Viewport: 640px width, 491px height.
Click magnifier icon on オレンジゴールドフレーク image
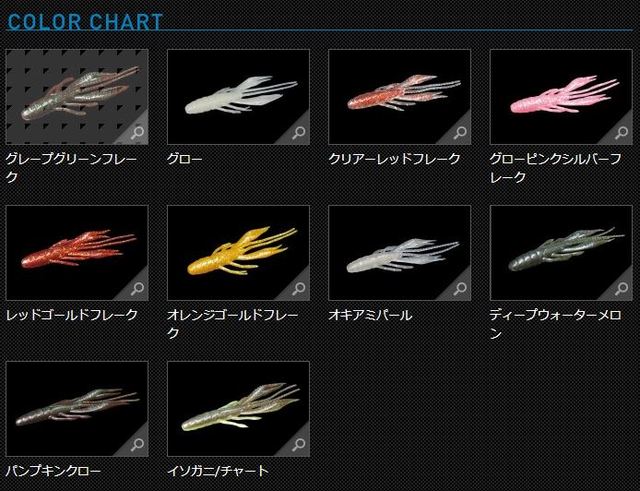pos(300,289)
